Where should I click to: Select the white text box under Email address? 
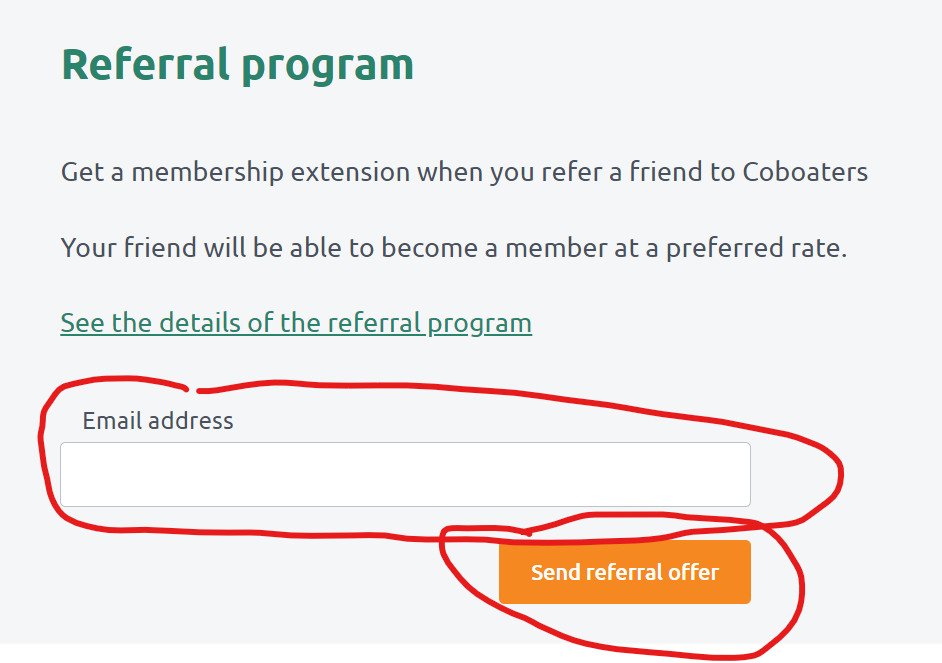click(x=405, y=474)
